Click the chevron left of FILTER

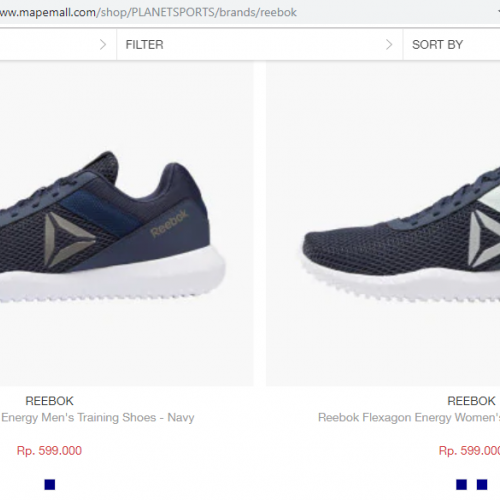coord(103,44)
